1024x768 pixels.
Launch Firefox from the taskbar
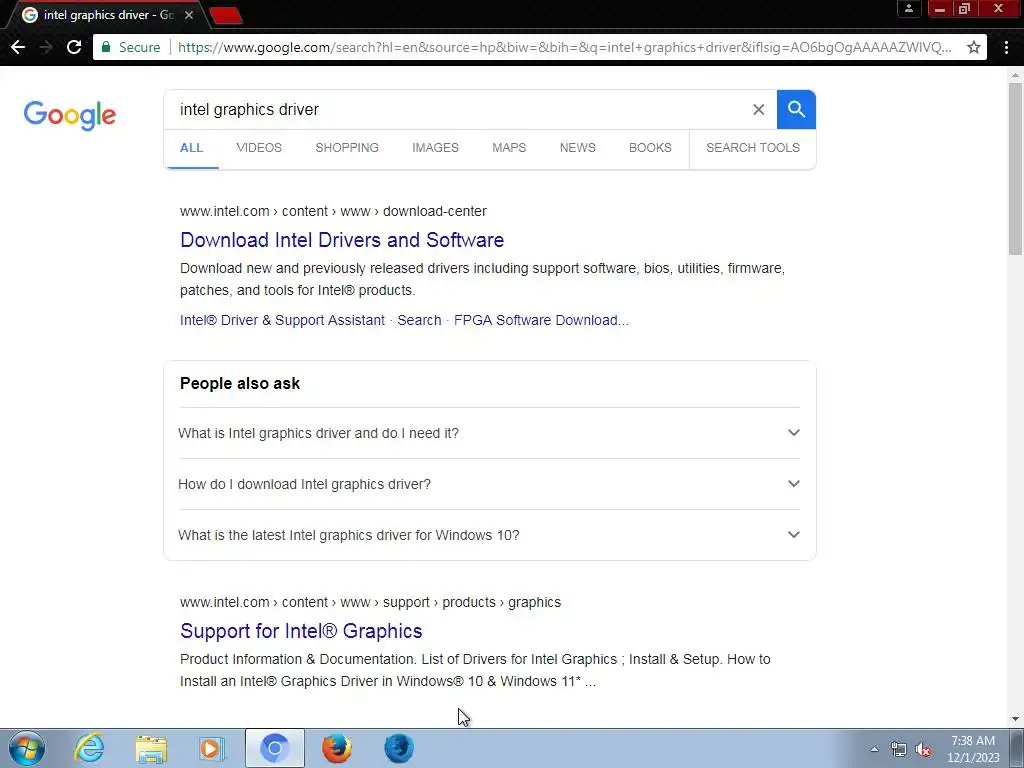(337, 748)
